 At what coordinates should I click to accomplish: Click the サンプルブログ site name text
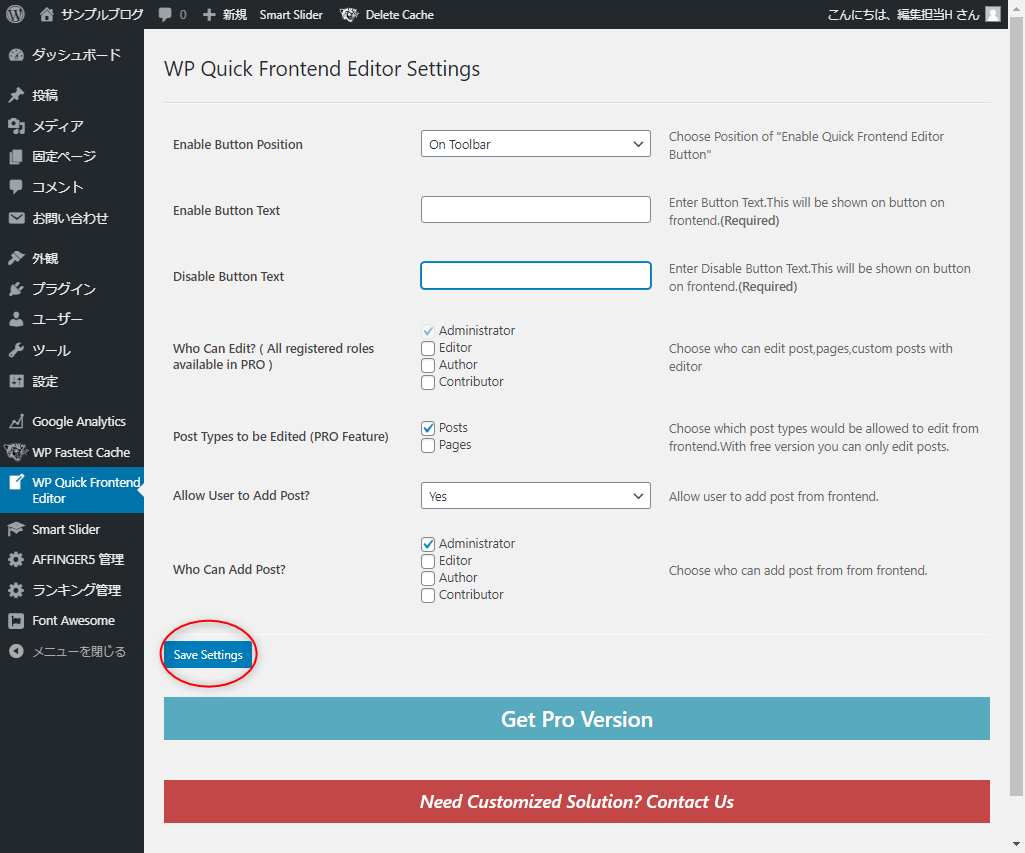point(102,14)
